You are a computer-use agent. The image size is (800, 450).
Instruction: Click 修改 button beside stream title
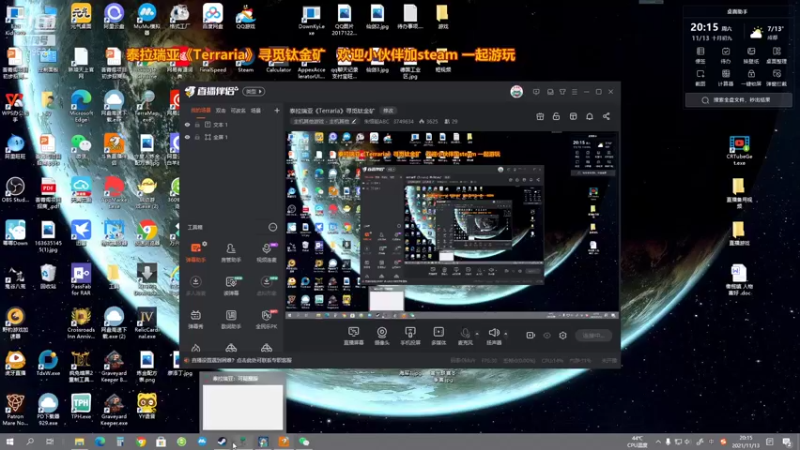click(388, 111)
